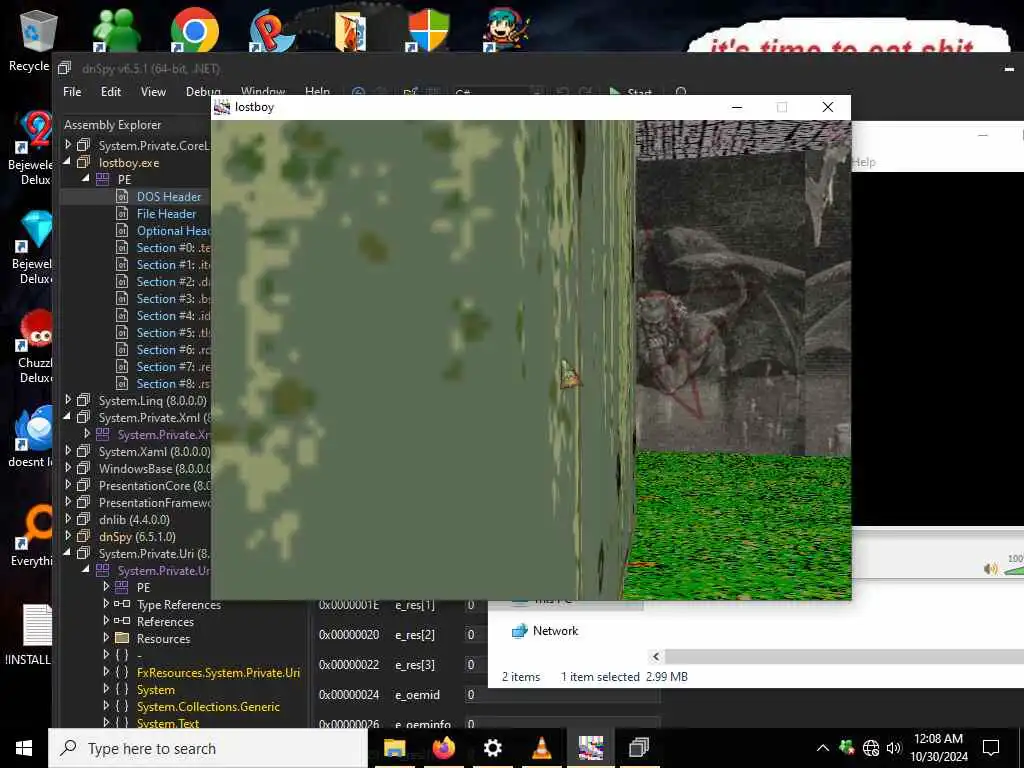Open the anime character desktop shortcut

tap(505, 30)
